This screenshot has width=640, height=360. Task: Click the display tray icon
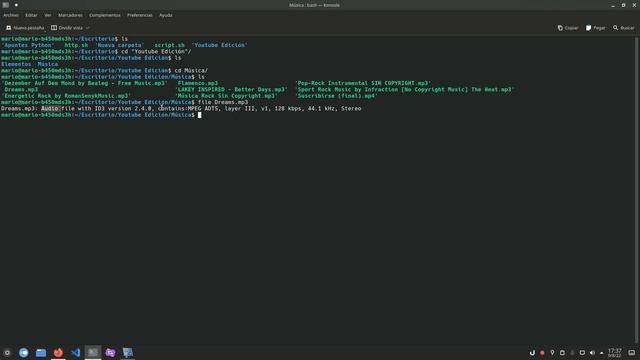click(582, 353)
